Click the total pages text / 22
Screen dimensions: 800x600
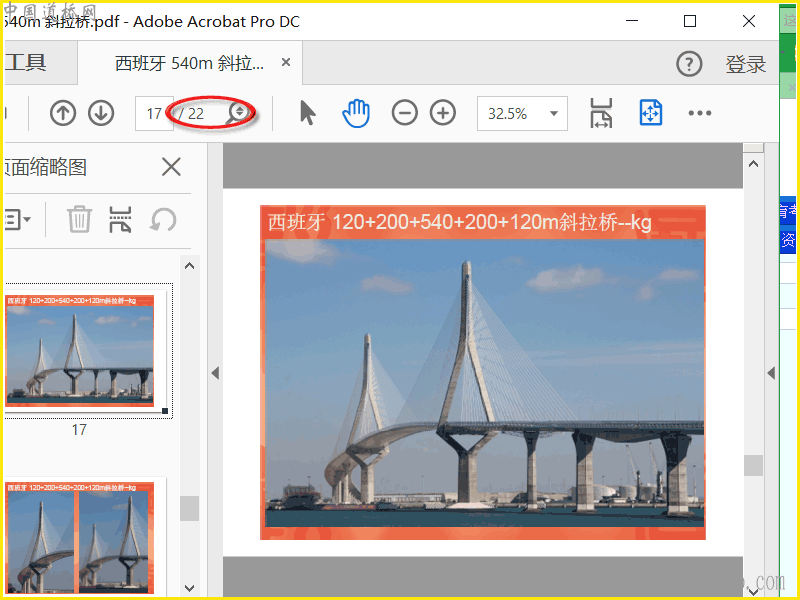[x=192, y=113]
